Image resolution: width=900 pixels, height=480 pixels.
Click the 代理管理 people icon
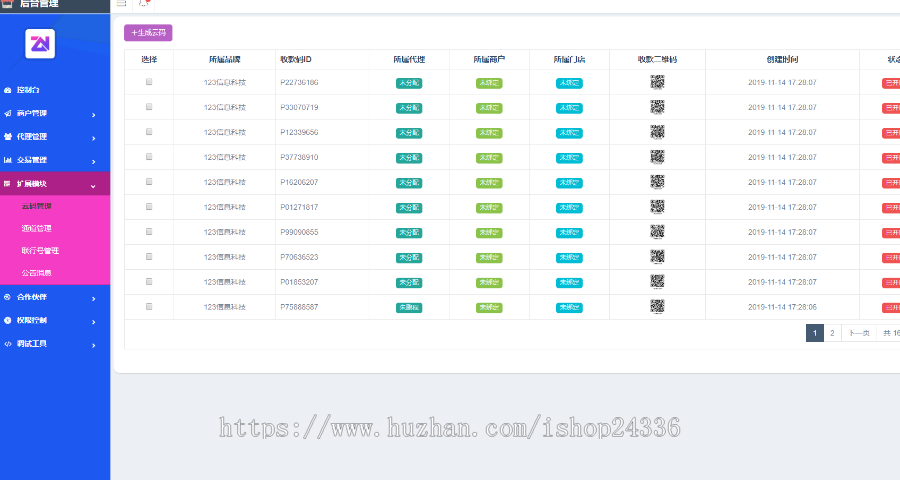point(7,137)
